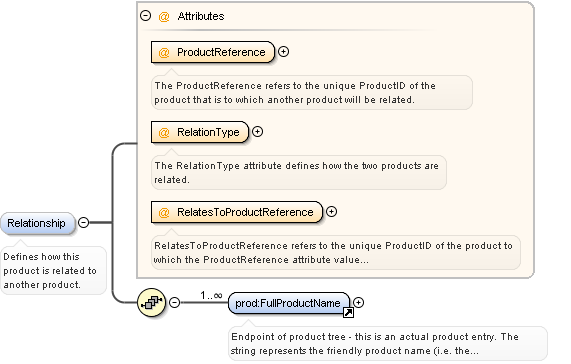Collapse the Attributes section

(x=146, y=16)
